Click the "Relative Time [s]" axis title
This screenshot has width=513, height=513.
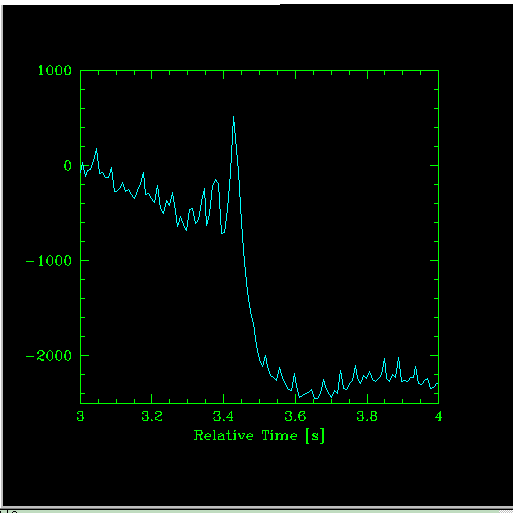(x=259, y=436)
